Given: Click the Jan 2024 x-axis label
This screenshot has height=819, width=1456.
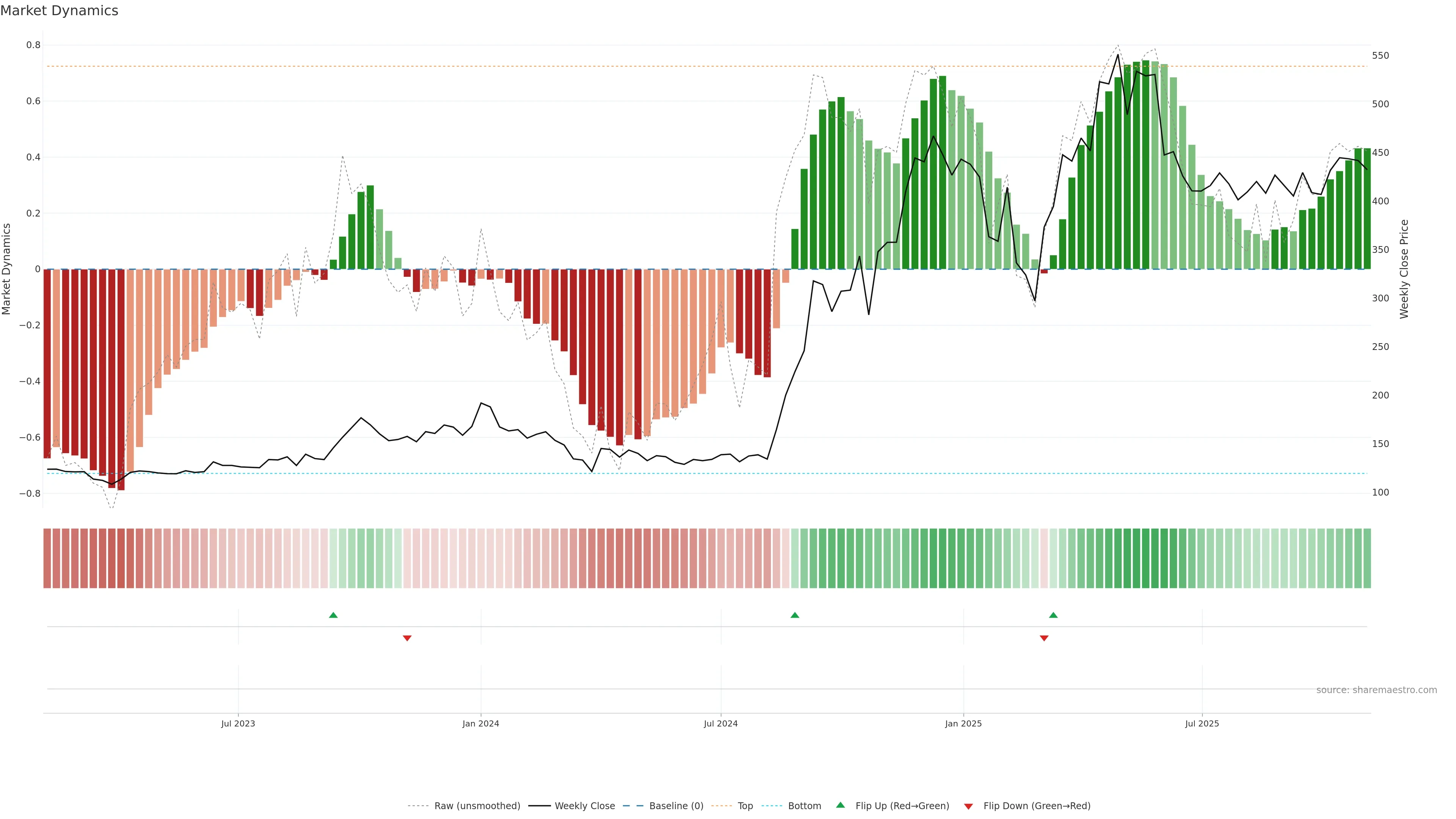Looking at the screenshot, I should pos(480,723).
